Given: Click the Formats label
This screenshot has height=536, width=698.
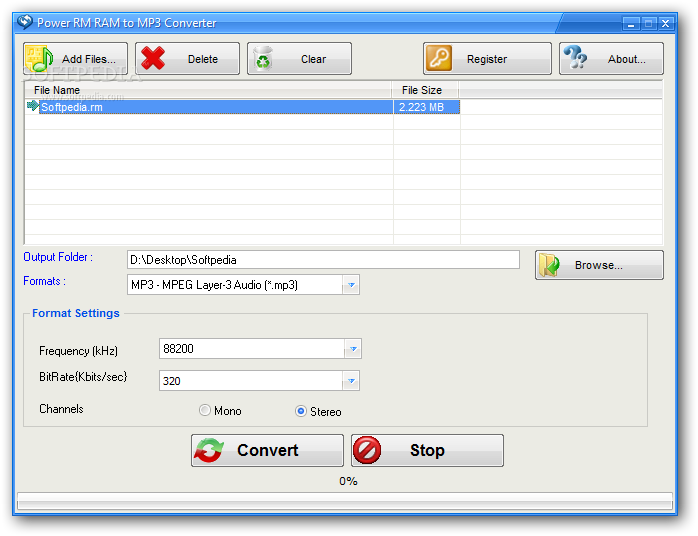Looking at the screenshot, I should (45, 281).
